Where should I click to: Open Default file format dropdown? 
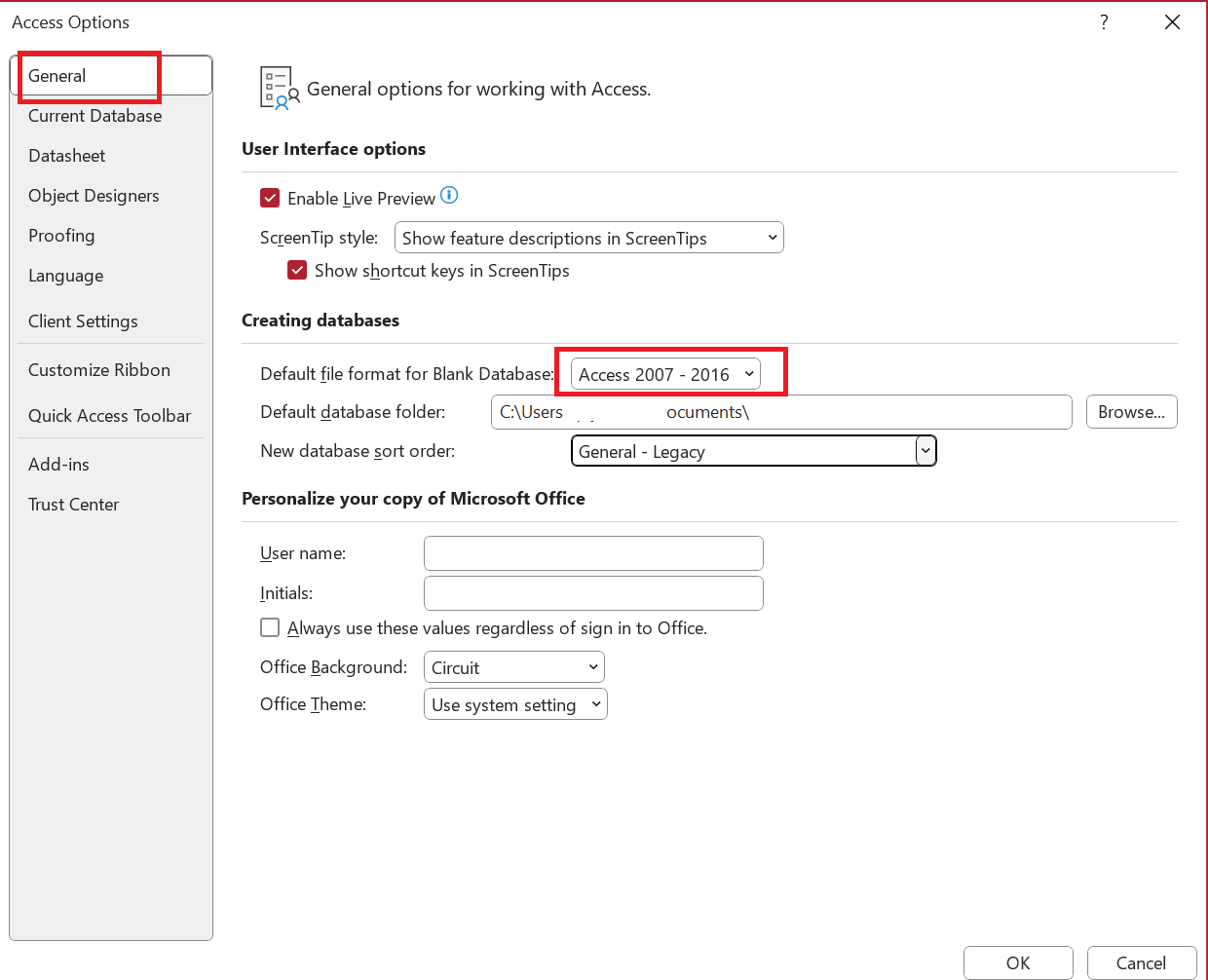(665, 374)
